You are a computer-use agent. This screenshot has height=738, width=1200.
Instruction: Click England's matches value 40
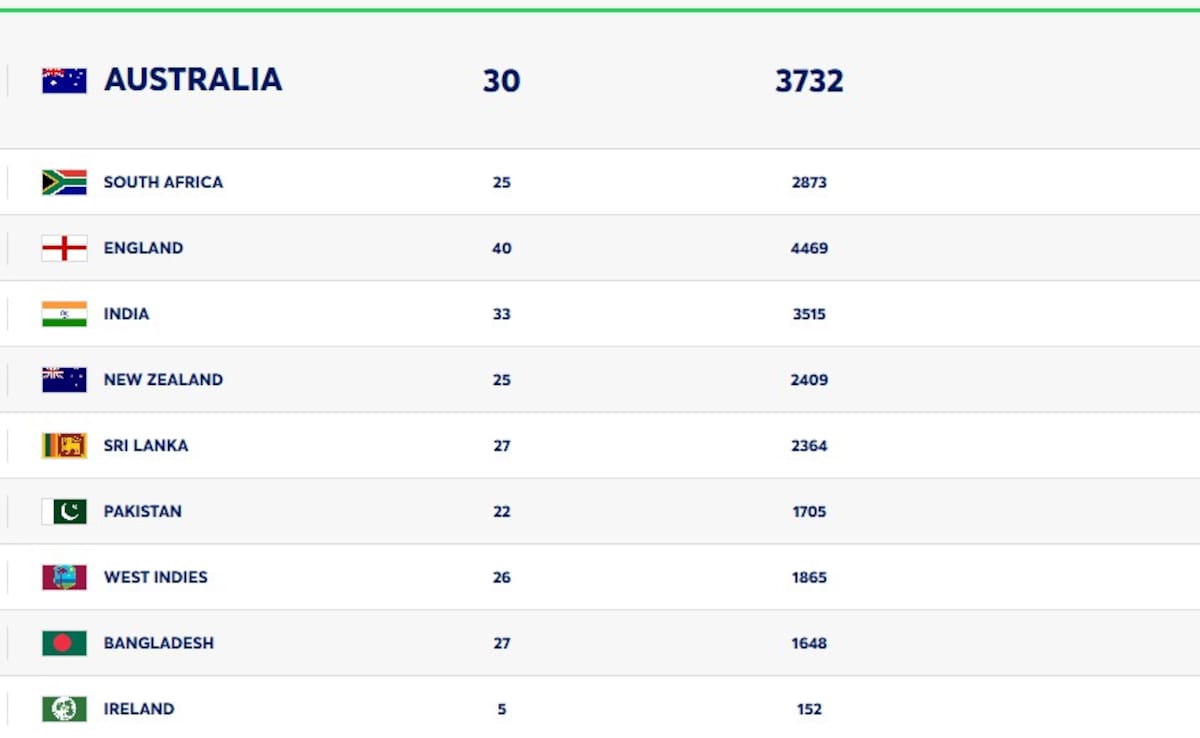click(x=501, y=248)
